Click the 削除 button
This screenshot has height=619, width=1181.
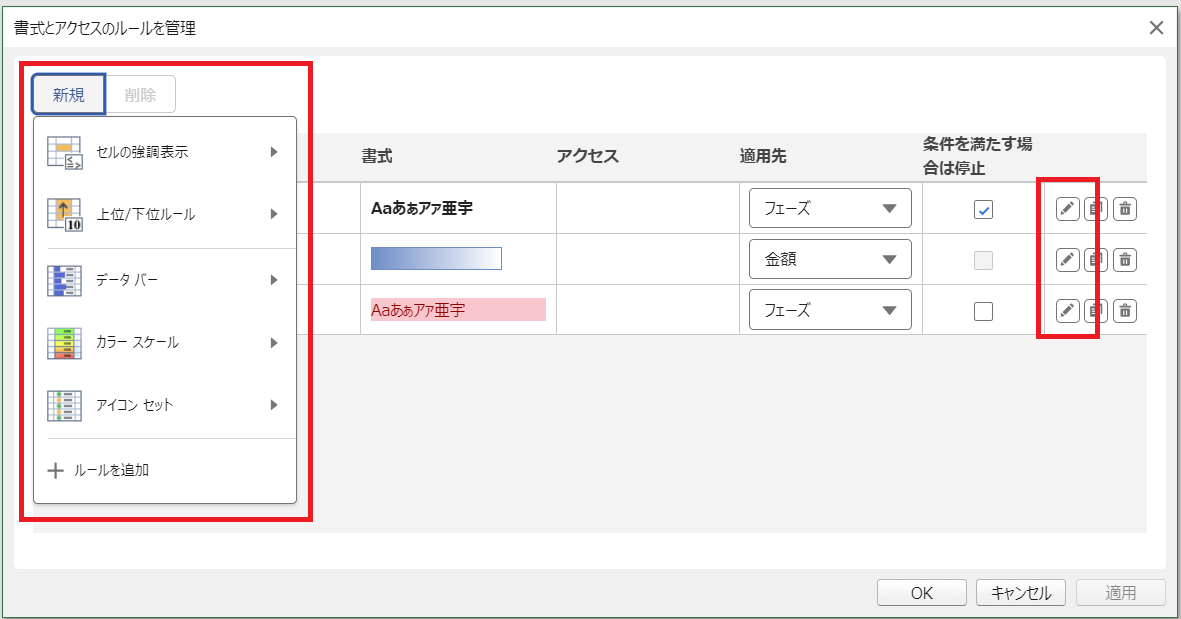tap(140, 94)
